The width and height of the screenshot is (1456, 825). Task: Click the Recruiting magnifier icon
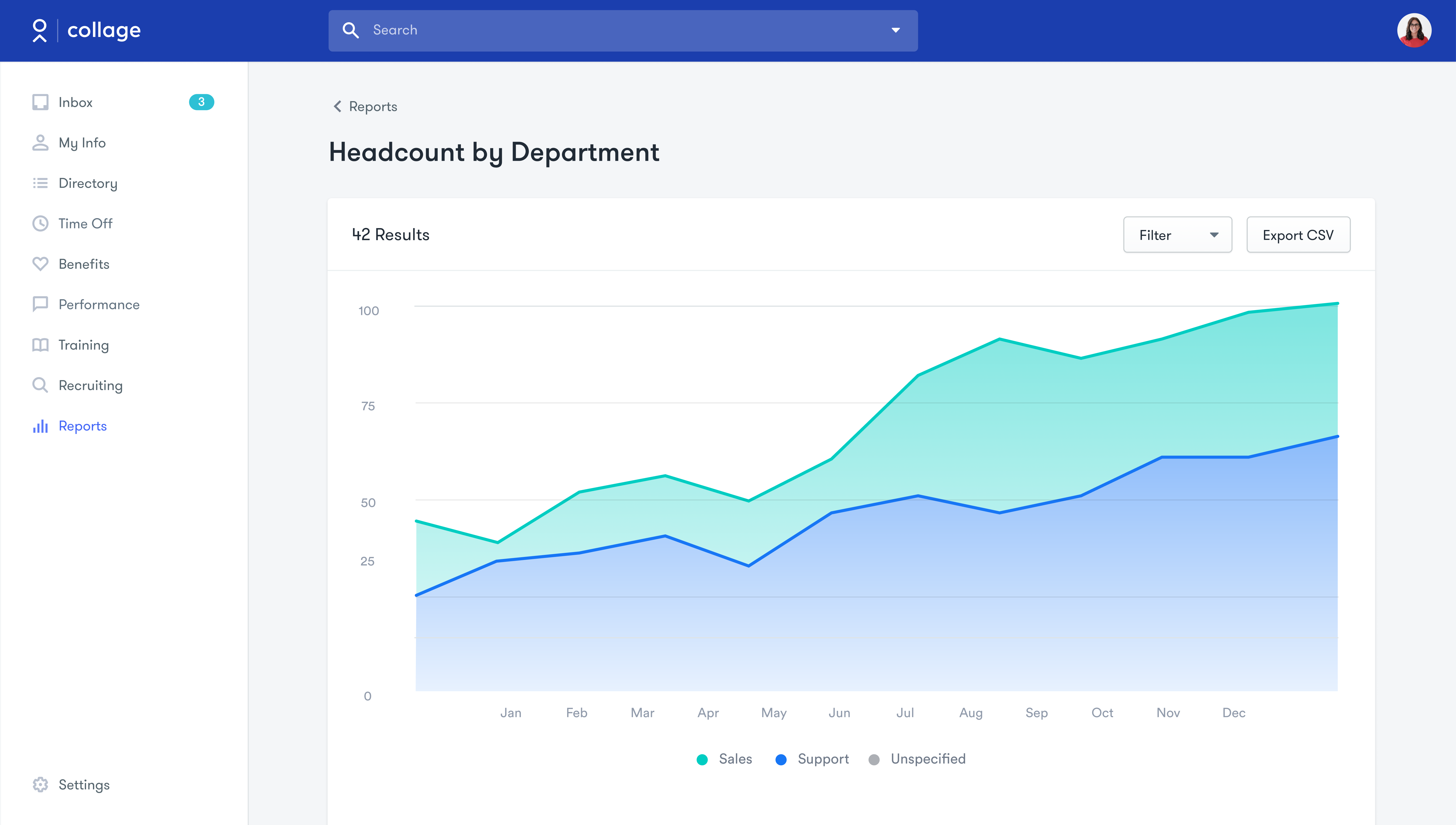pos(40,385)
